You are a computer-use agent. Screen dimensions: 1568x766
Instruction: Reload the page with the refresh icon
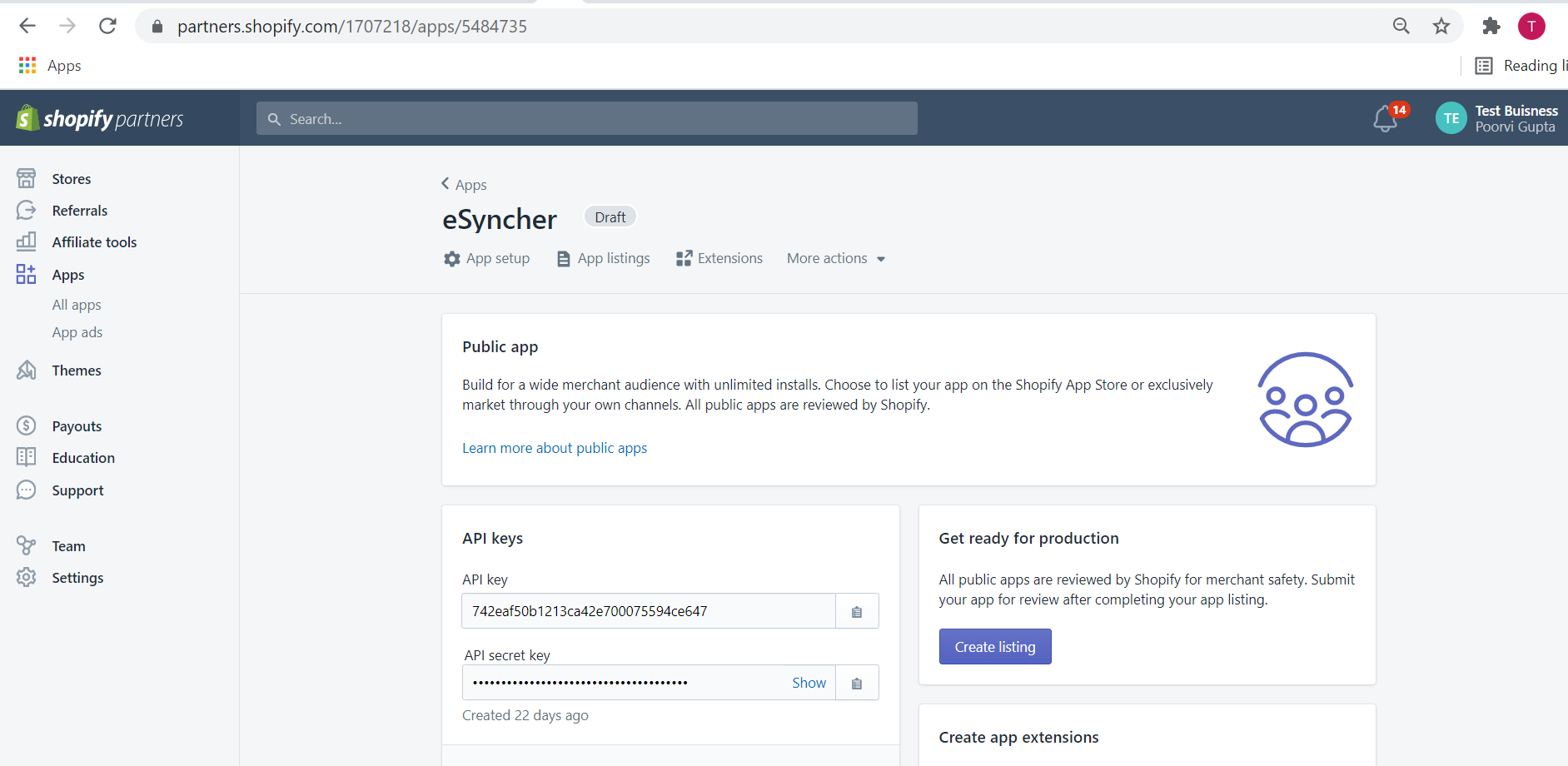click(107, 26)
